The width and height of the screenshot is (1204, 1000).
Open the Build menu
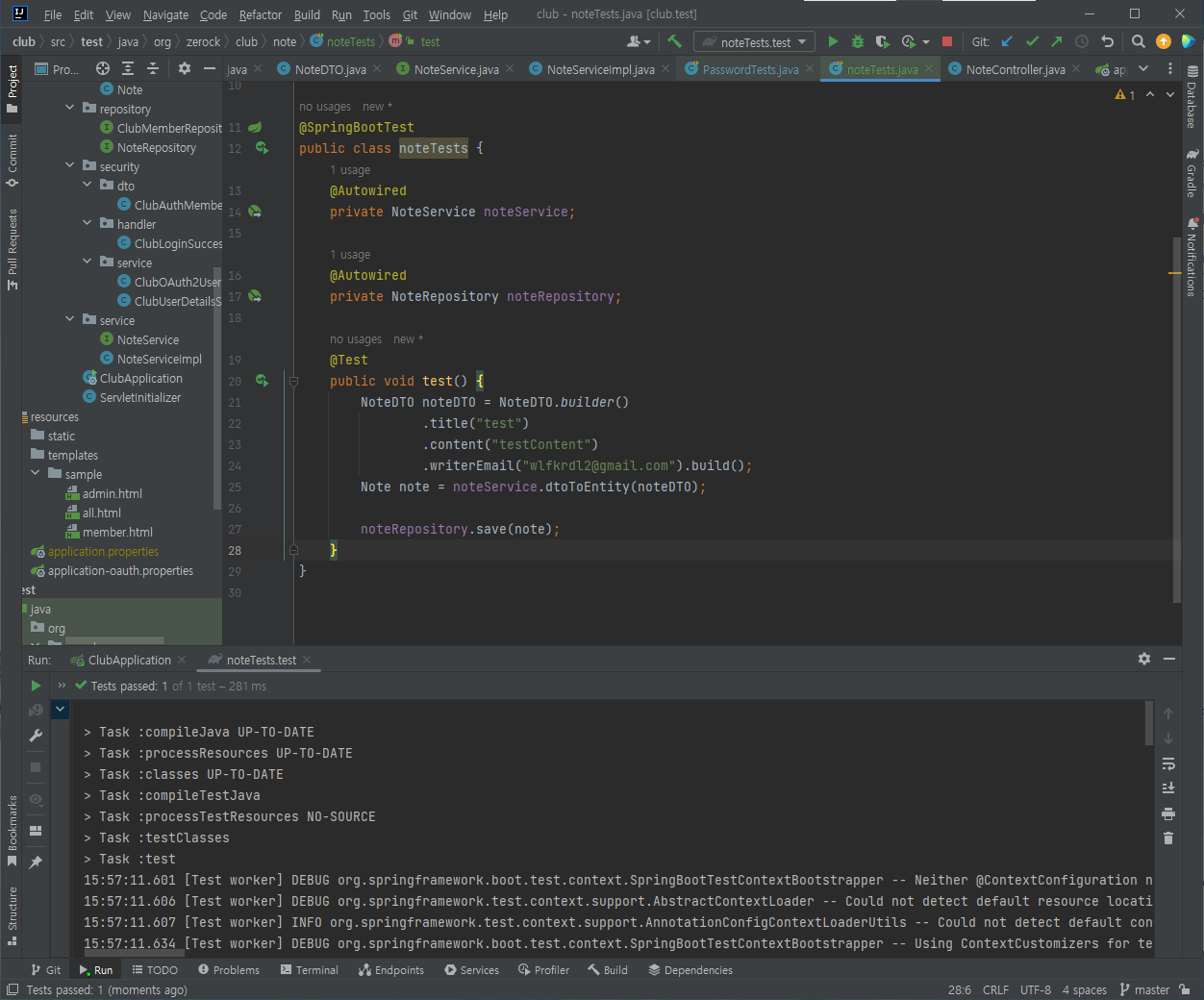click(x=307, y=14)
